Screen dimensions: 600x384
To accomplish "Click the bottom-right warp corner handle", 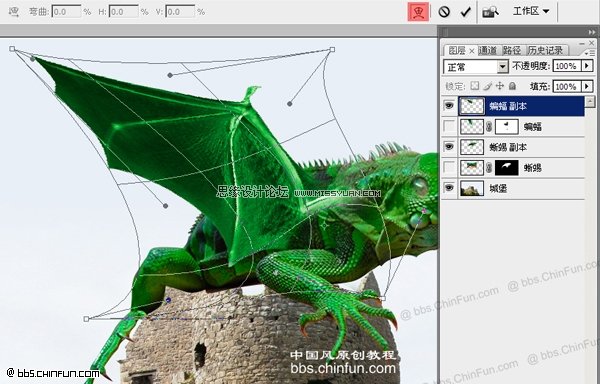I will click(383, 298).
